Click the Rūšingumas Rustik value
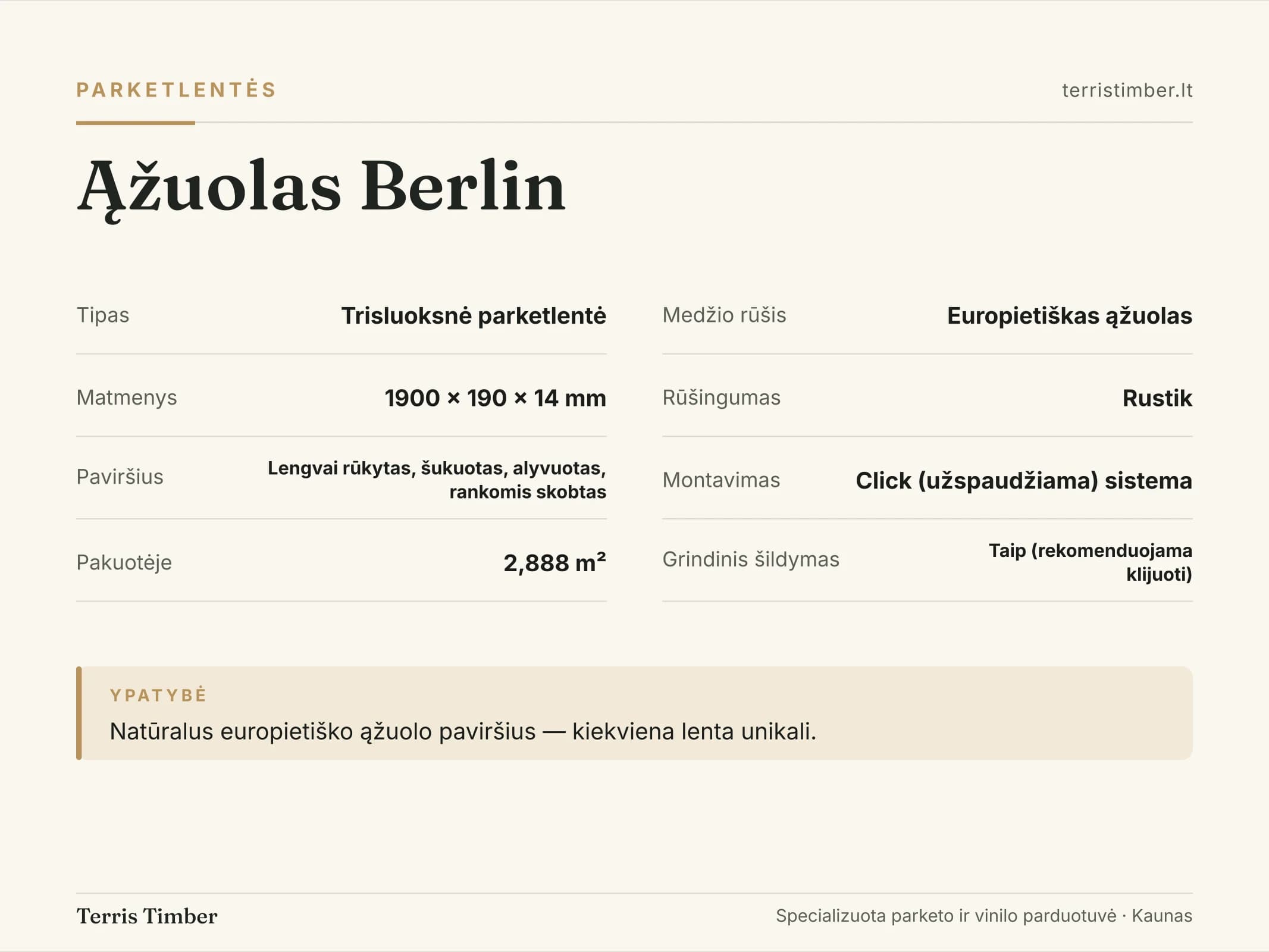 [1157, 397]
